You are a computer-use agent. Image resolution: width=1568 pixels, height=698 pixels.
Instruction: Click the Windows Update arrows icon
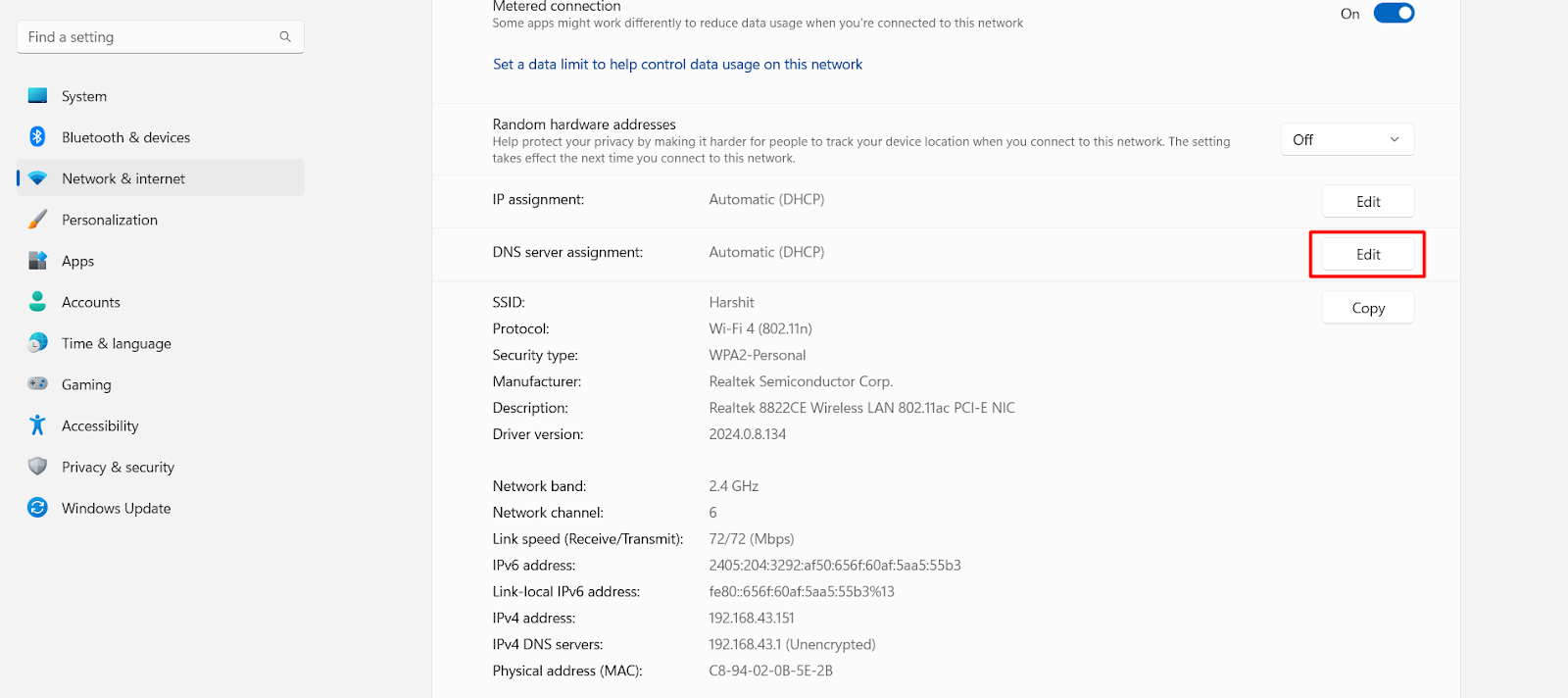[37, 508]
